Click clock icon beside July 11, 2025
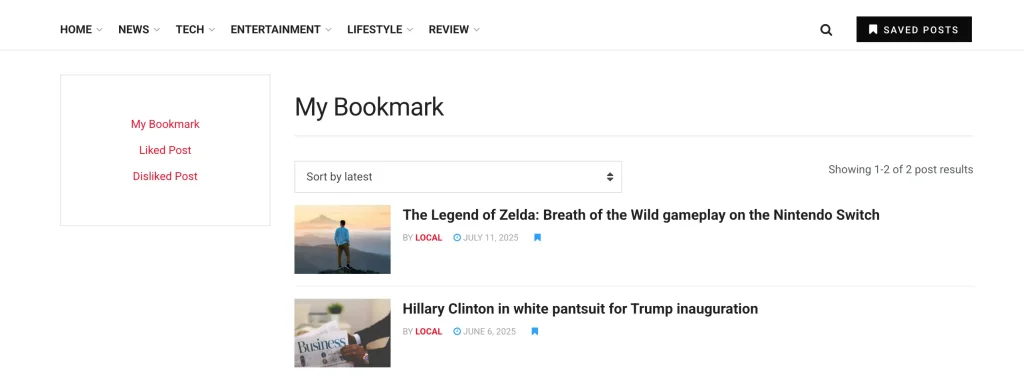1024x389 pixels. 457,238
